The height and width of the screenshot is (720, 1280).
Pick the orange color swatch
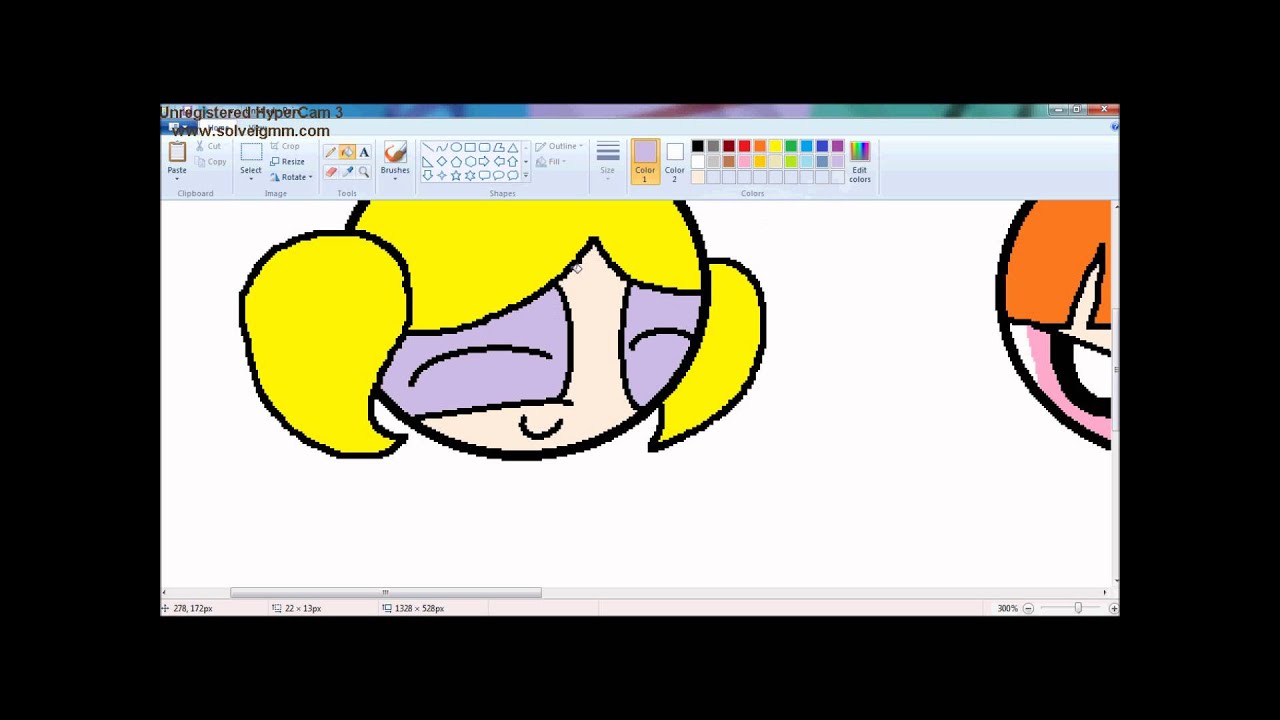point(760,147)
